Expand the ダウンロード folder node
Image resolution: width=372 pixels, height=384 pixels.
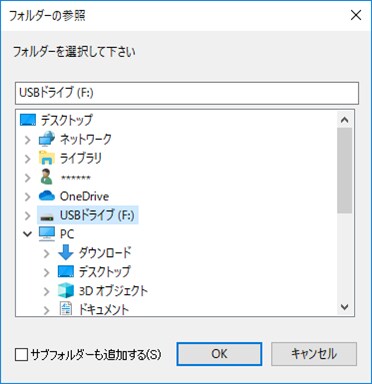(46, 254)
